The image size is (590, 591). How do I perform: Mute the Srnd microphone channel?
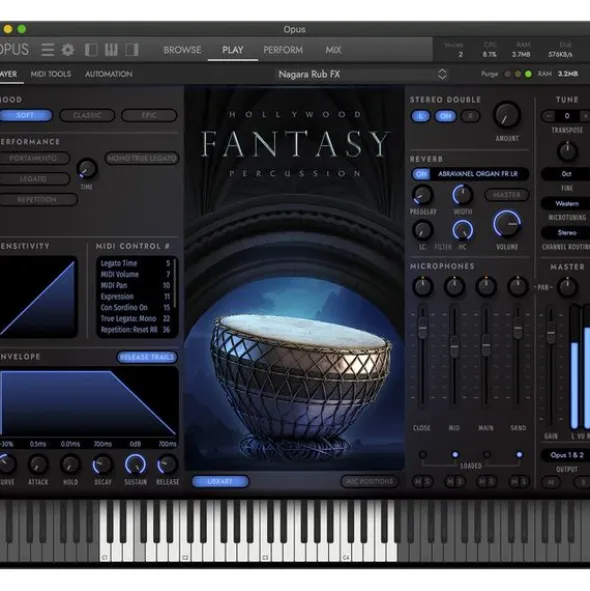pyautogui.click(x=514, y=481)
